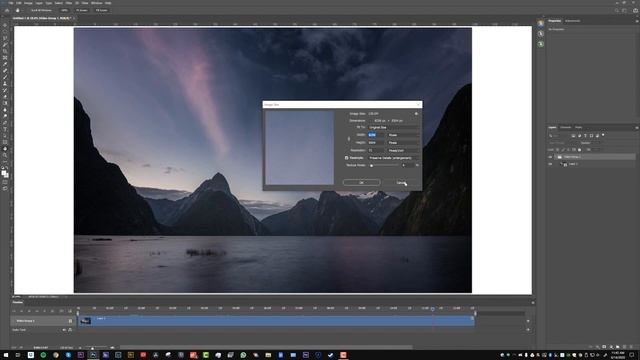
Task: Hide the Layer 1 layer
Action: click(x=550, y=164)
